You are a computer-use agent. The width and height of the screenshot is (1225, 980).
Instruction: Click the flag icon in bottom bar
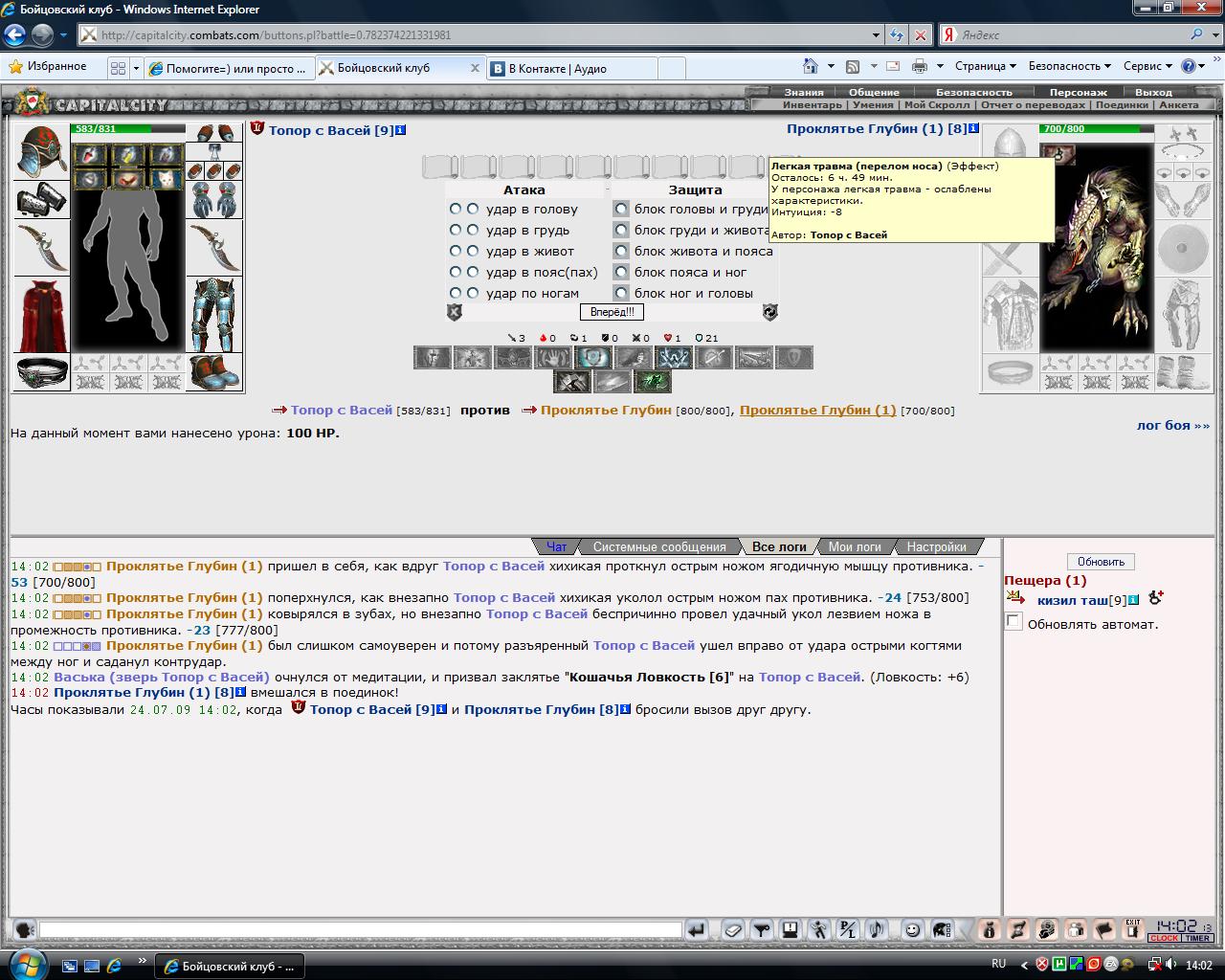pyautogui.click(x=1104, y=929)
